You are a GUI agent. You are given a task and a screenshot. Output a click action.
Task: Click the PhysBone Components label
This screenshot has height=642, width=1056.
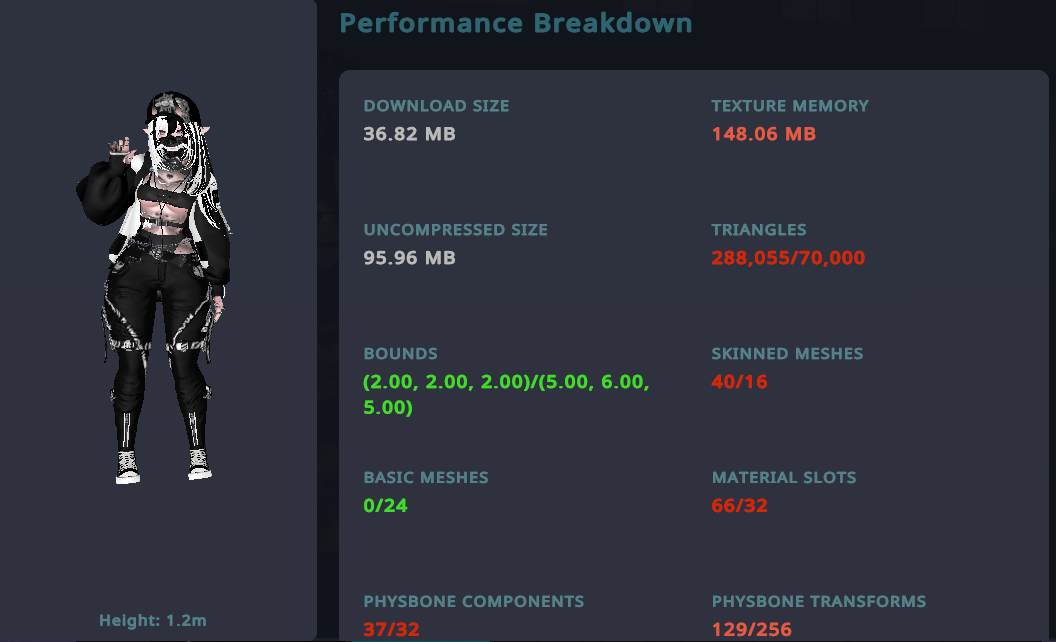(x=473, y=602)
